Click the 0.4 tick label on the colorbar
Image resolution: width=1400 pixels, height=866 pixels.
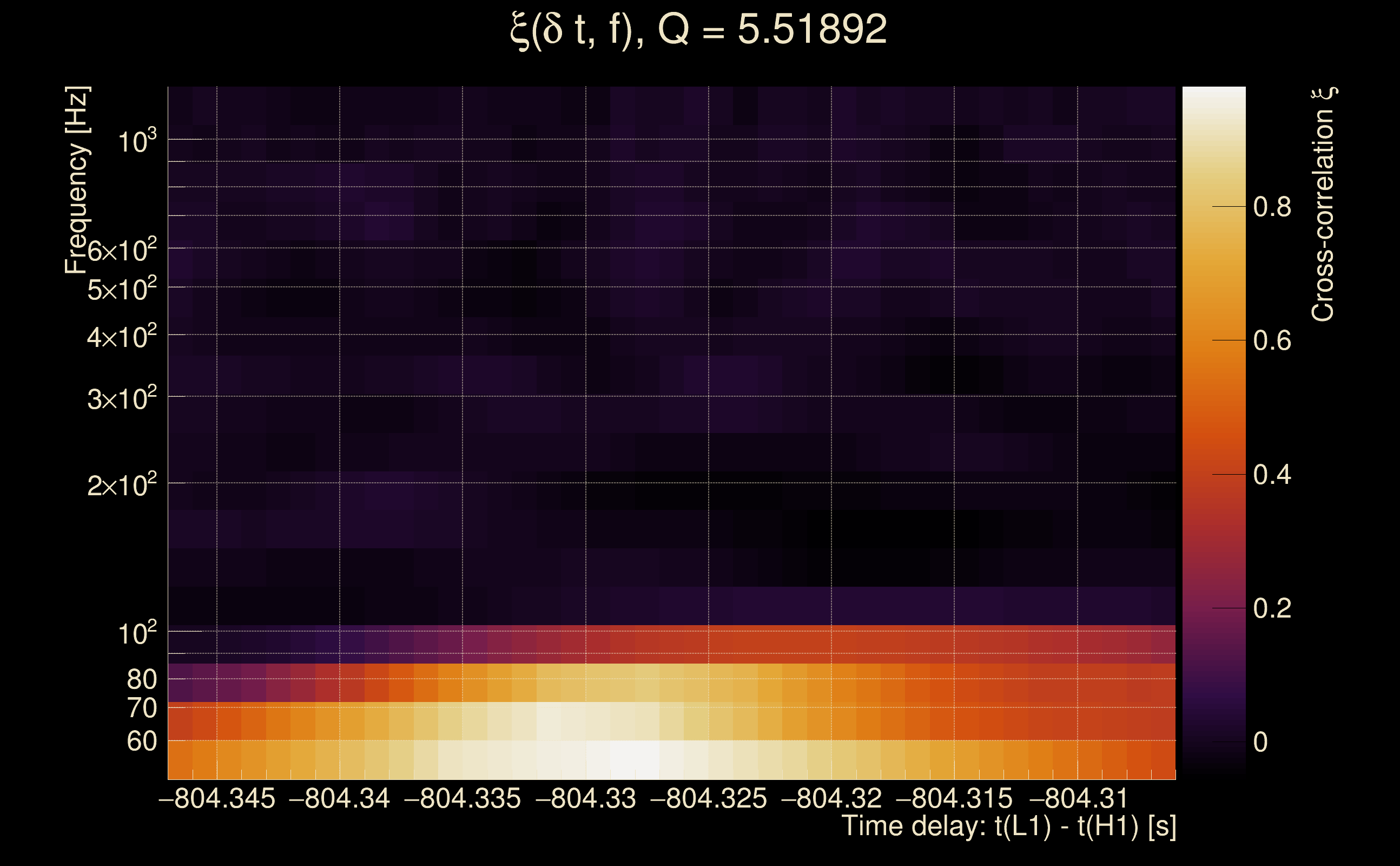tap(1272, 475)
